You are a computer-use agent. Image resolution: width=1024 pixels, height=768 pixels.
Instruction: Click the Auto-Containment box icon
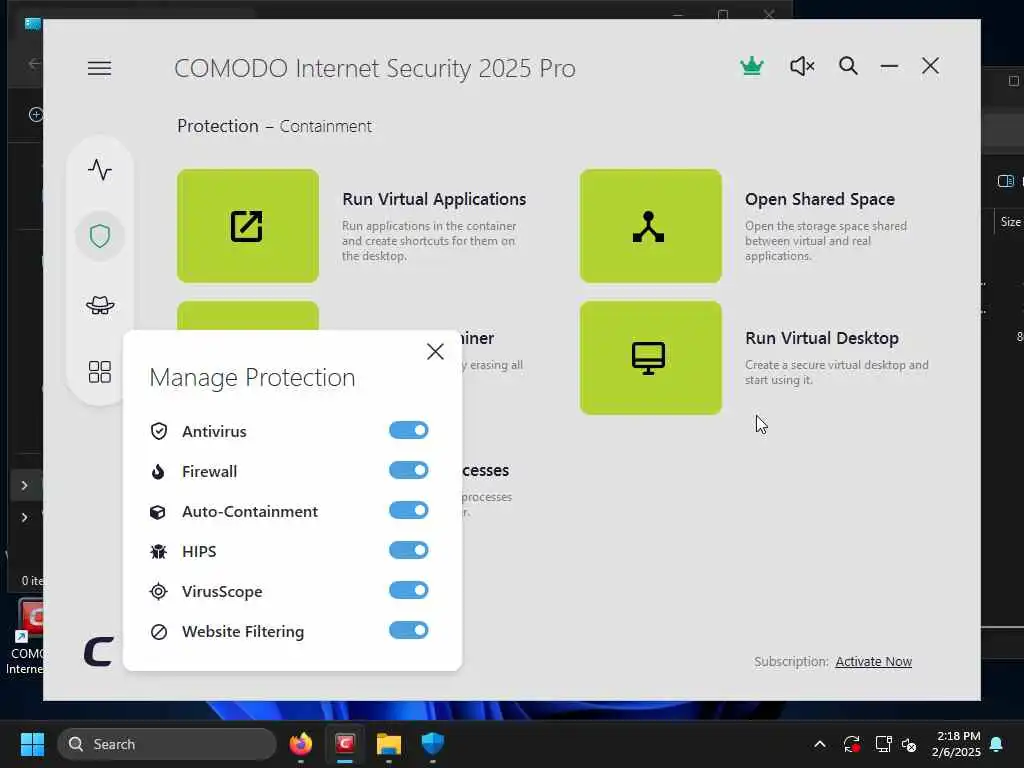tap(158, 512)
